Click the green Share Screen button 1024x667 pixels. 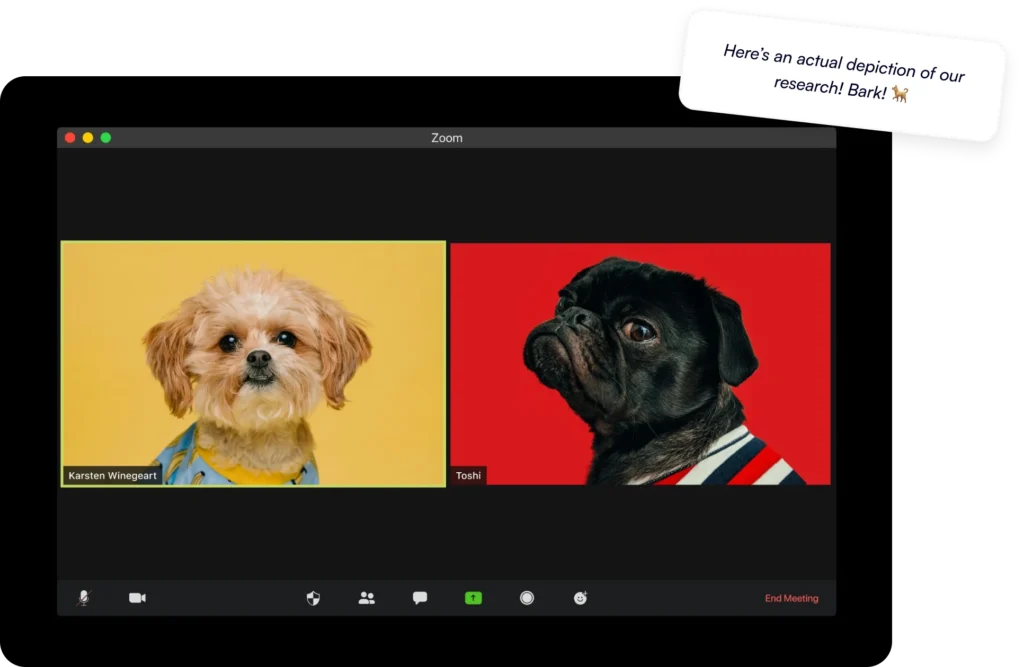[473, 598]
